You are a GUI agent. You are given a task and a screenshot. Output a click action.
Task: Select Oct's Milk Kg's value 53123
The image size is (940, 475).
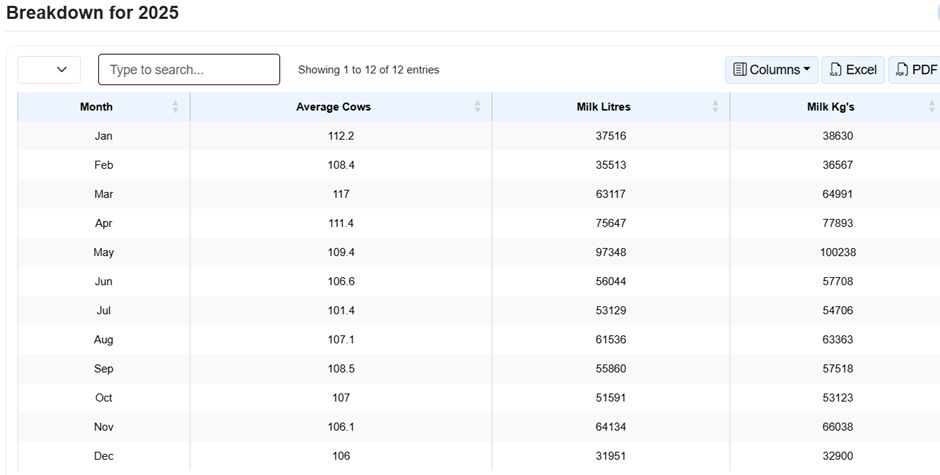click(836, 398)
